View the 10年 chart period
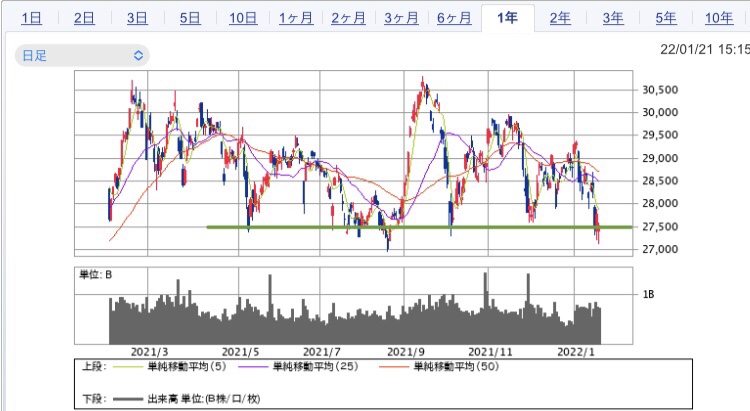750x411 pixels. (x=719, y=18)
